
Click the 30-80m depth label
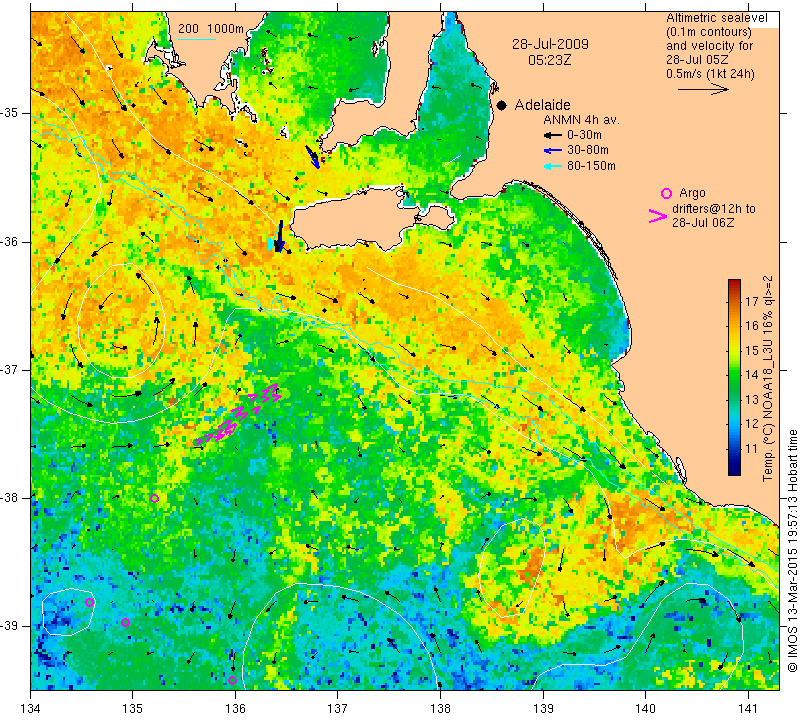click(x=588, y=150)
